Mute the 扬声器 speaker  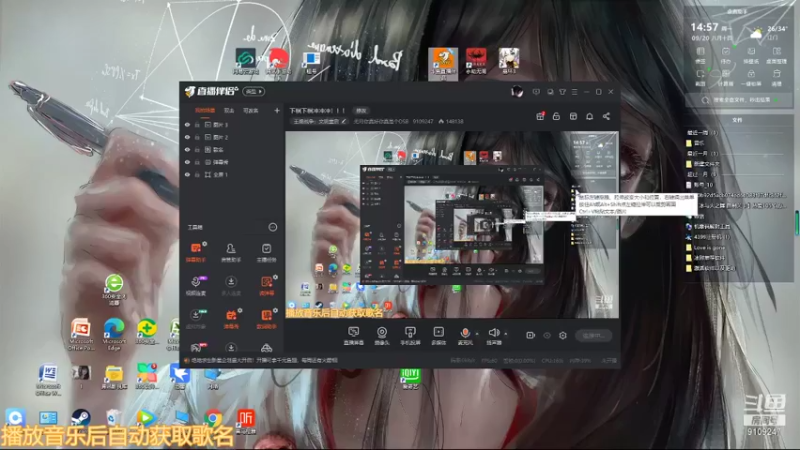[x=493, y=336]
